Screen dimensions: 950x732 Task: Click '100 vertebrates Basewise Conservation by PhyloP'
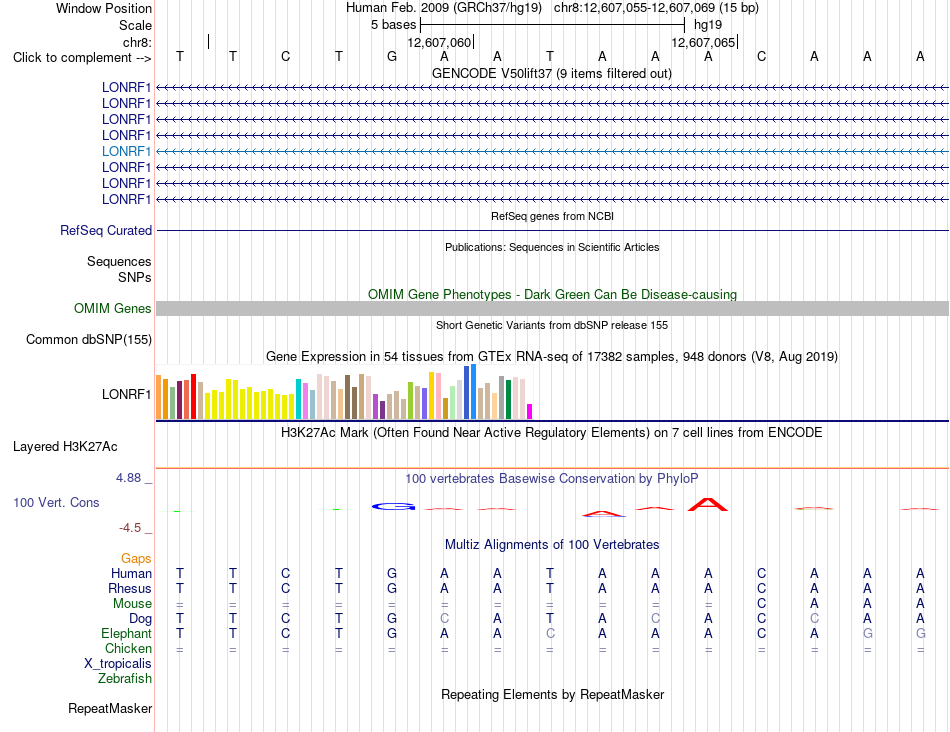coord(552,479)
